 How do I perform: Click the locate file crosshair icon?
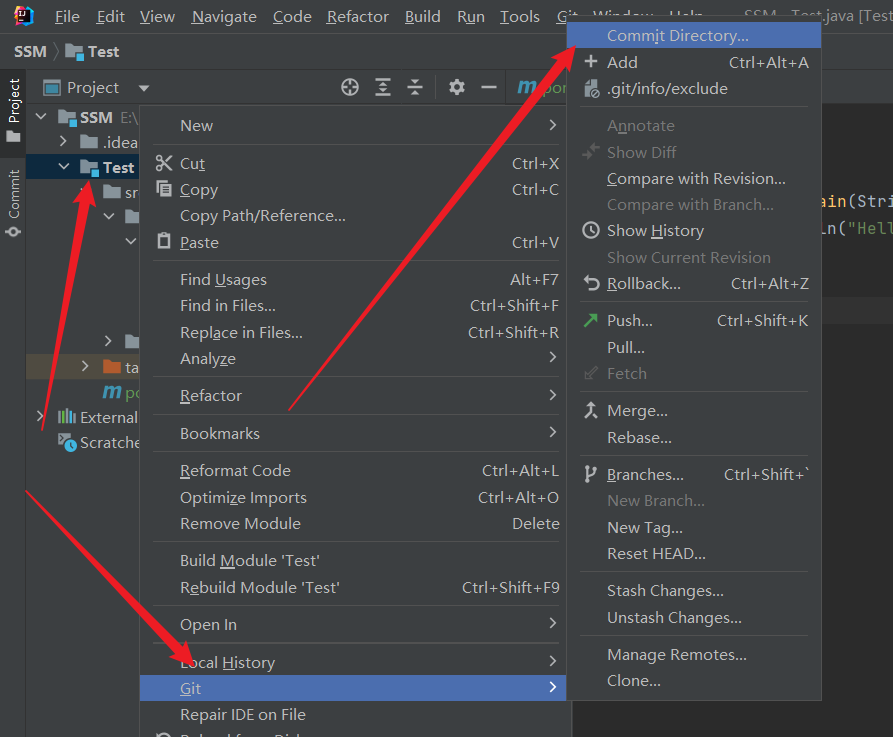point(350,87)
